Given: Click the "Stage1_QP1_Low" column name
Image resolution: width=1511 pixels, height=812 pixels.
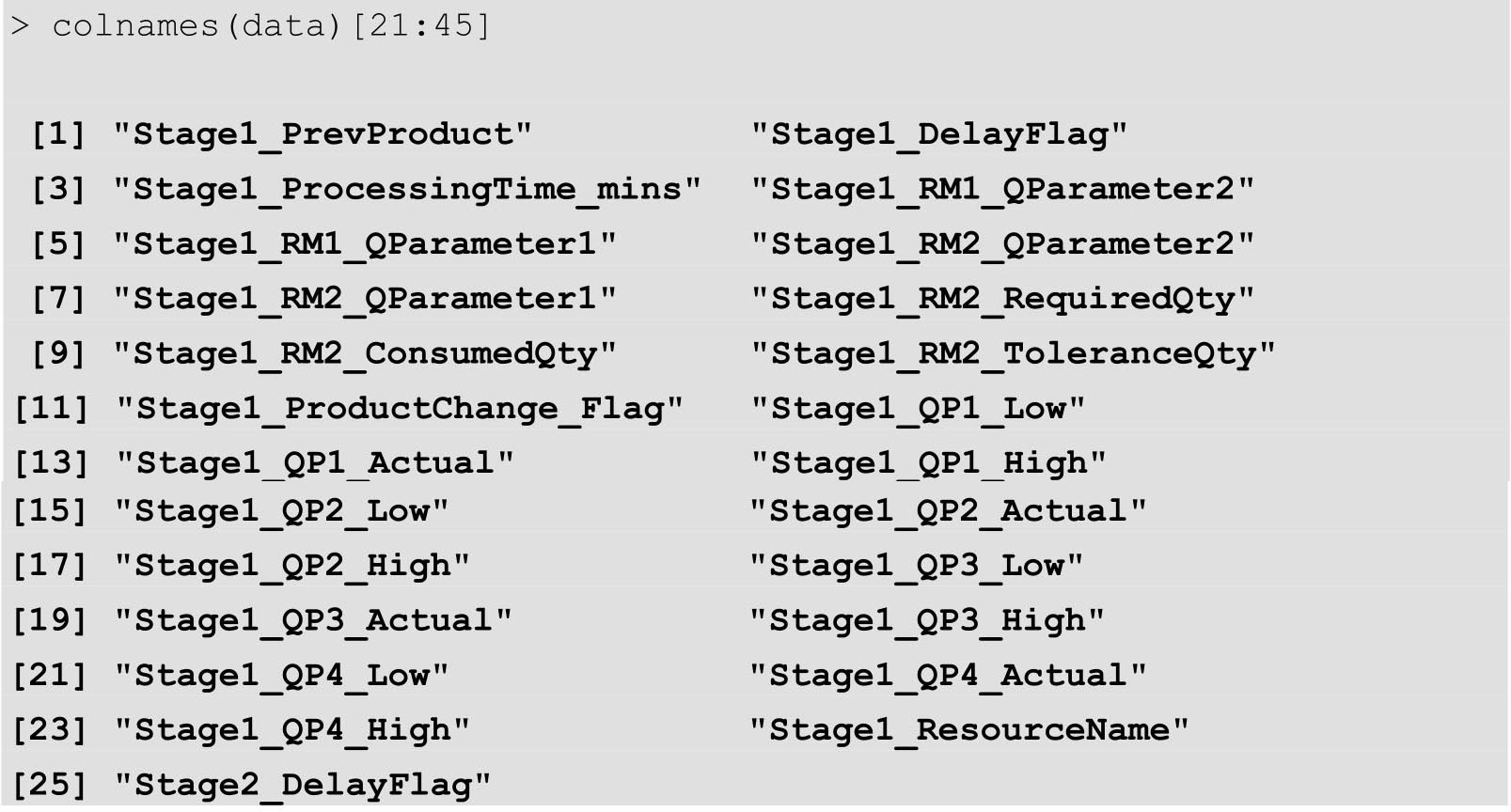Looking at the screenshot, I should coord(918,409).
